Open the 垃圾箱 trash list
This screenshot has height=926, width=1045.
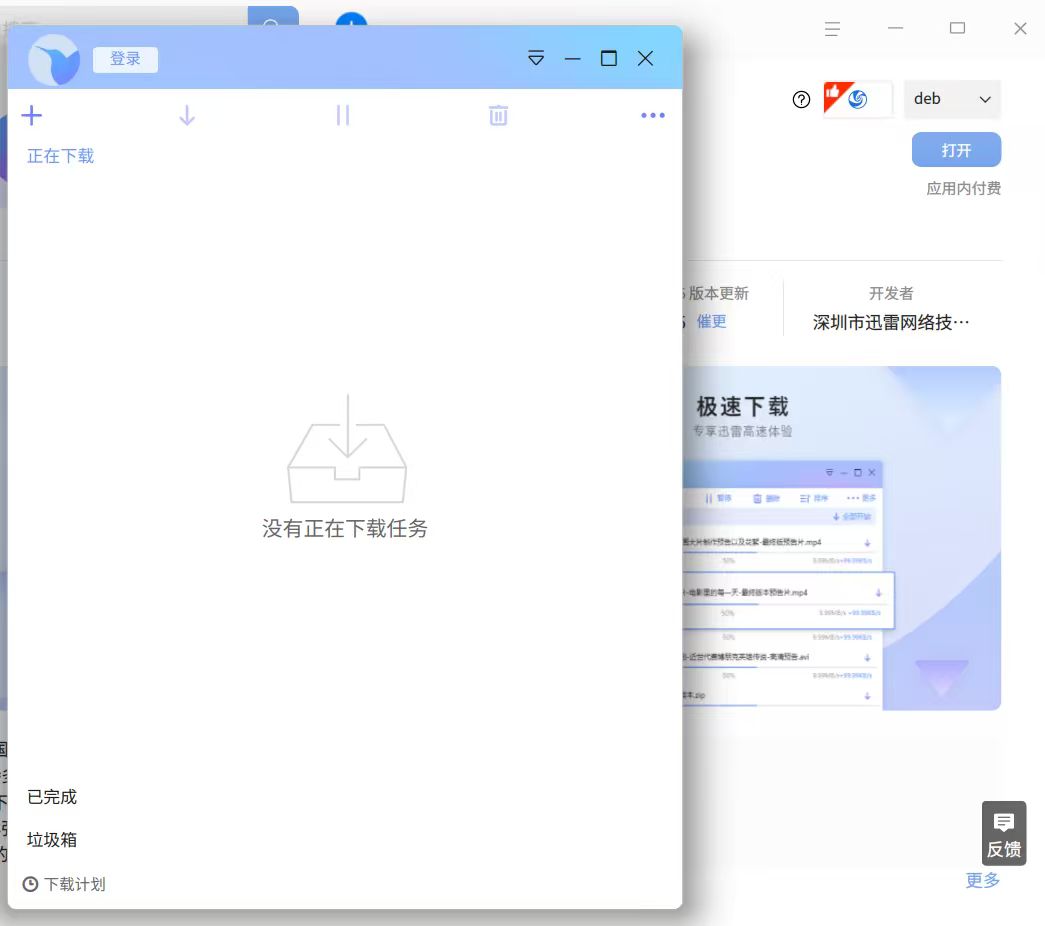[52, 839]
